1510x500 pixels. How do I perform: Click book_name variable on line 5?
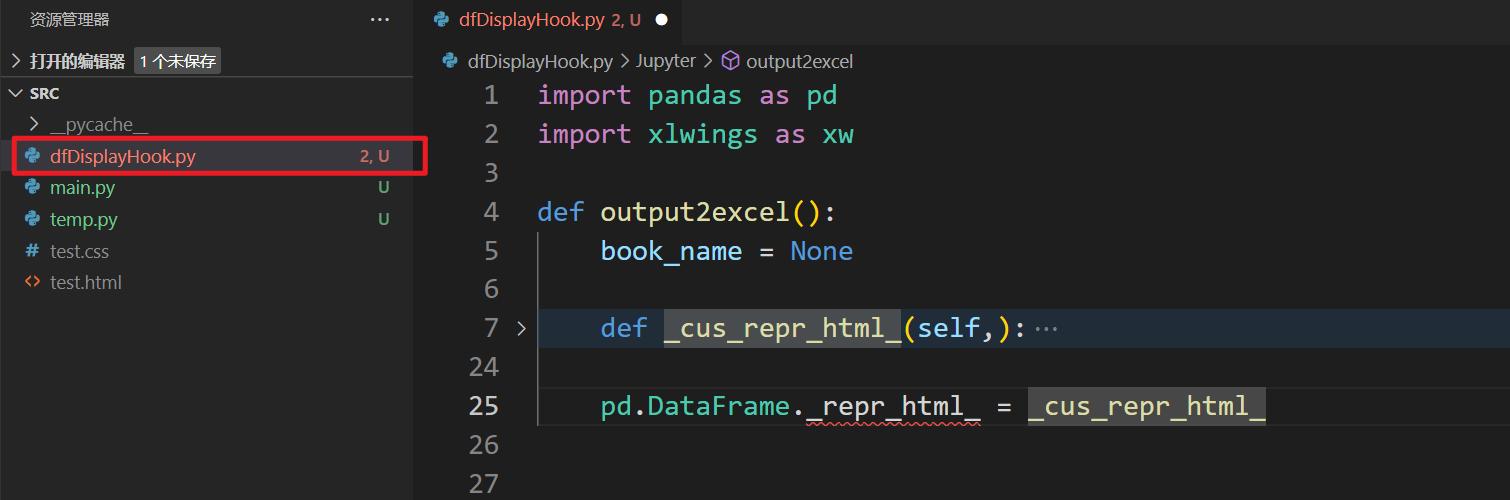[x=671, y=251]
